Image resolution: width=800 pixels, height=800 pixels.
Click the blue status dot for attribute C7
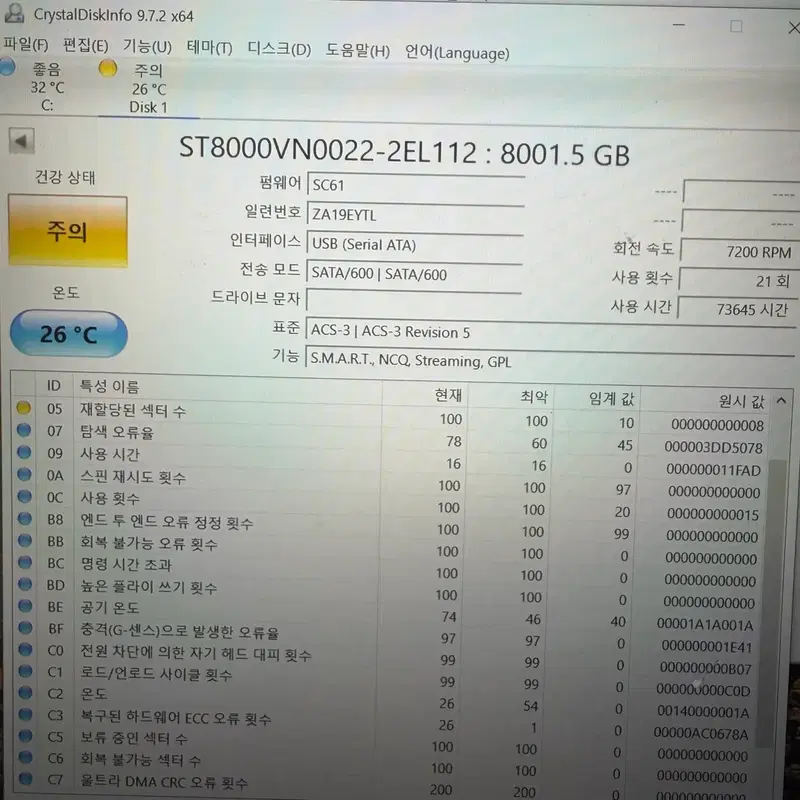coord(25,779)
